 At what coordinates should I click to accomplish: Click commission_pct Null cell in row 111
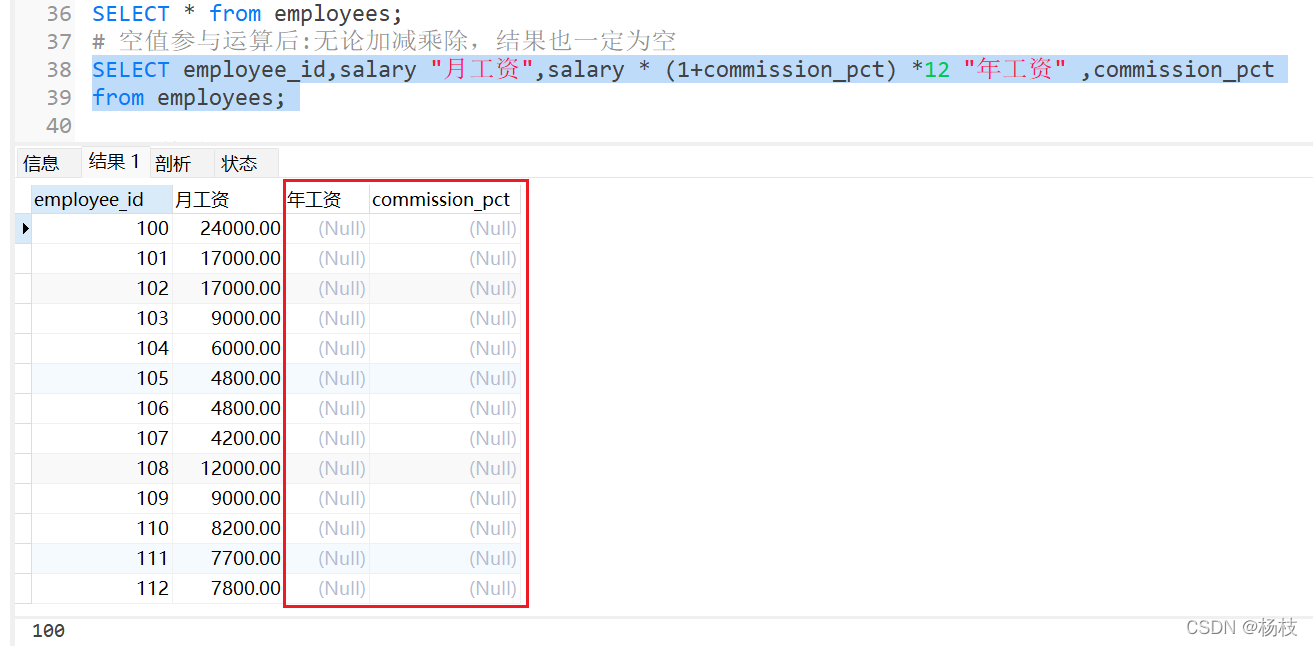(445, 558)
